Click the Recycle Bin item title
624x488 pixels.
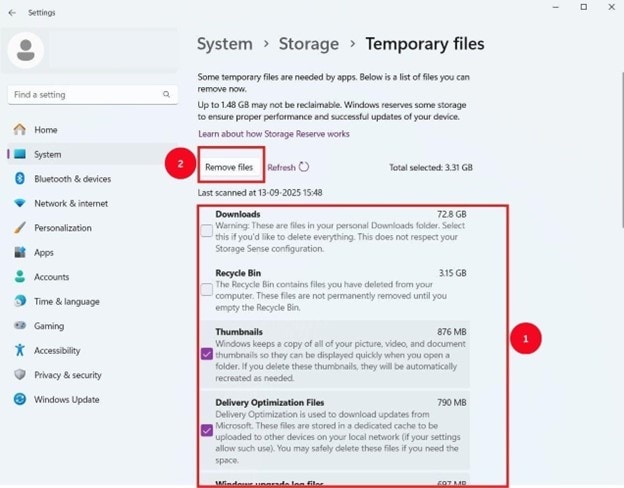238,273
